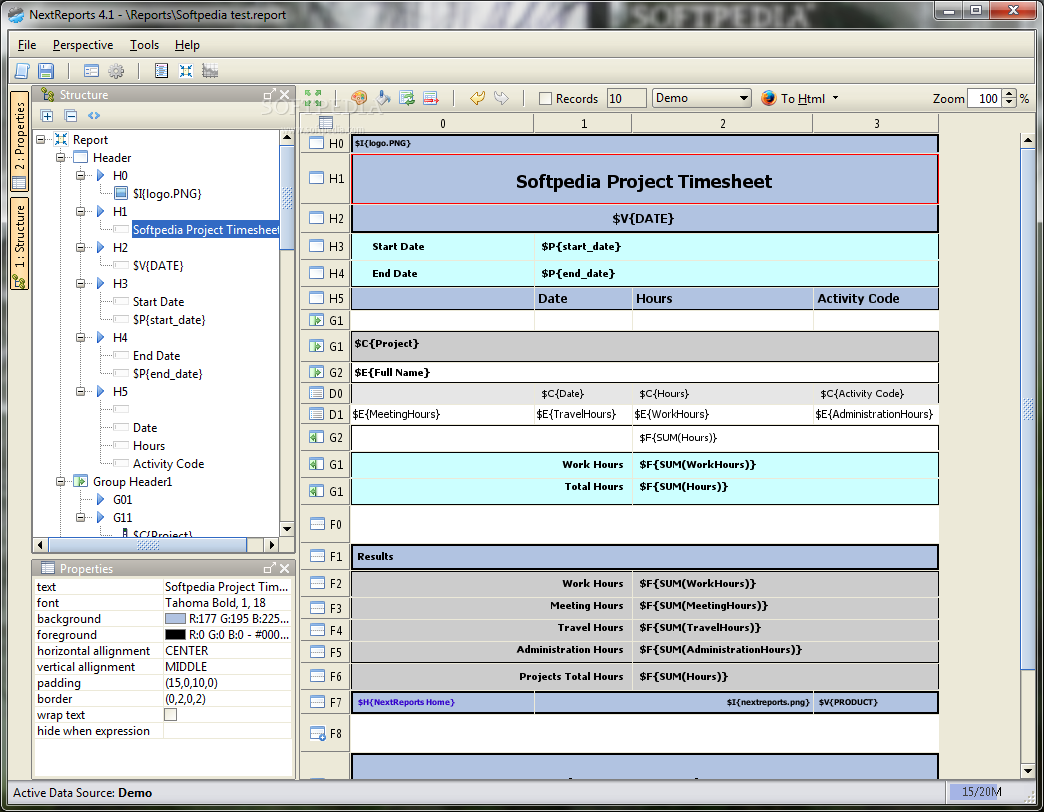Click the 'horizontal allignment' CENTER value
The height and width of the screenshot is (812, 1044).
(227, 650)
